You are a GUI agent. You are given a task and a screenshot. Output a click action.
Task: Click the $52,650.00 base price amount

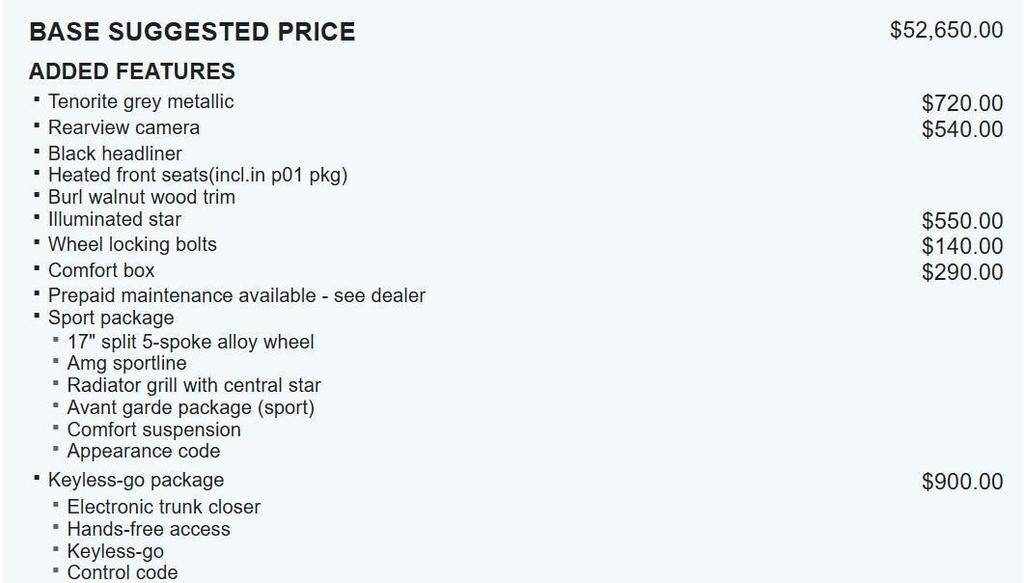coord(946,30)
